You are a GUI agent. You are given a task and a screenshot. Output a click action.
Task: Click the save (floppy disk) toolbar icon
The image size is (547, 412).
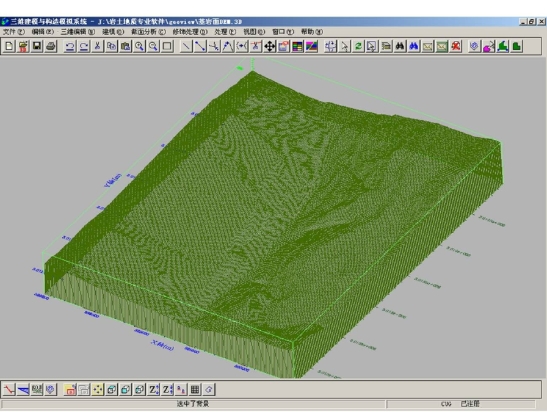pyautogui.click(x=37, y=46)
